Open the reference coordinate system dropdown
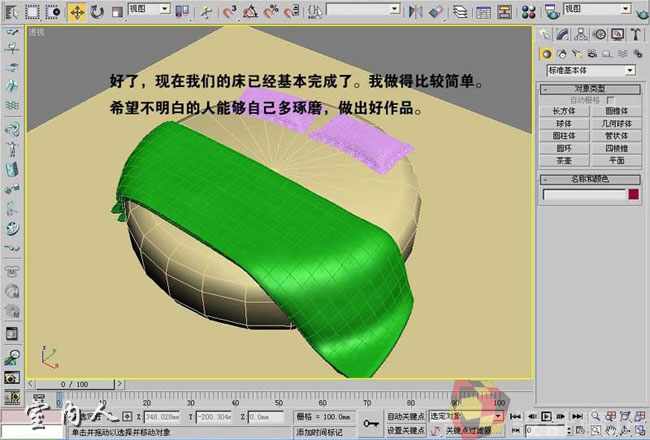This screenshot has width=650, height=440. tap(149, 9)
